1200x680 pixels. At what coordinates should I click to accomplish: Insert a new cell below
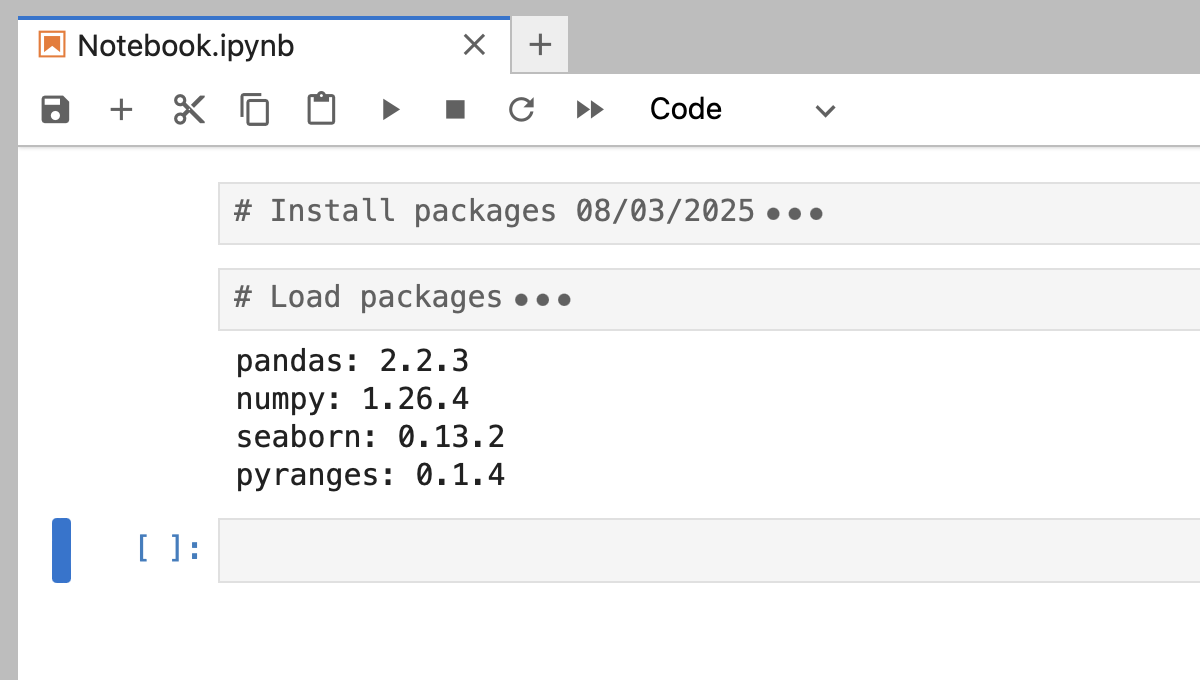[121, 110]
